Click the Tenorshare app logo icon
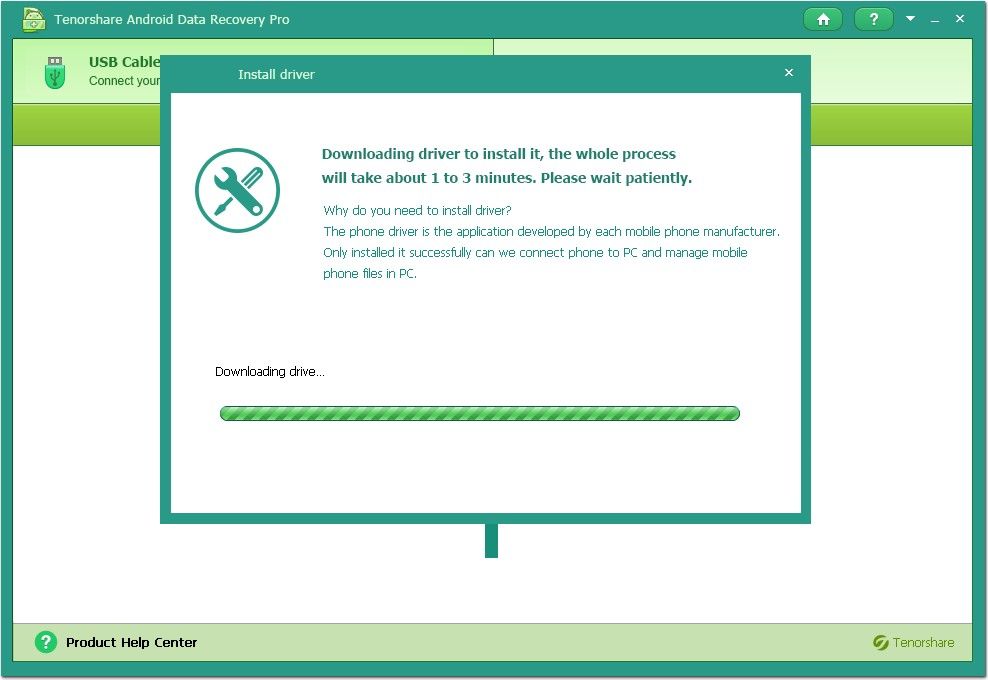 click(34, 20)
